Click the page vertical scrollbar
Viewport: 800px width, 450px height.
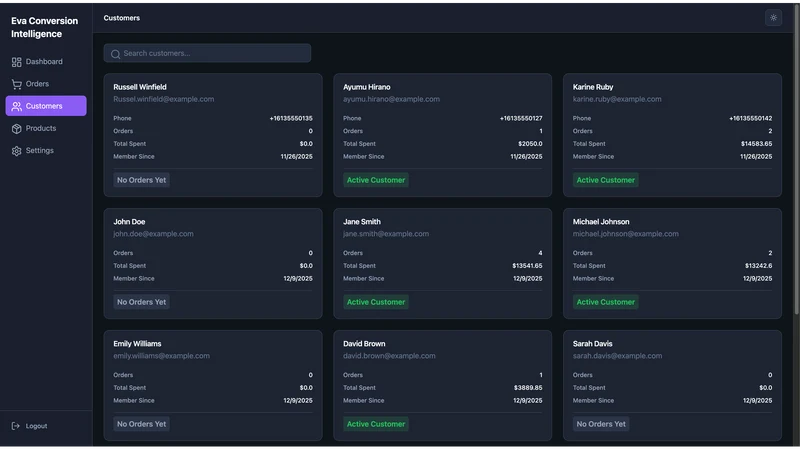[796, 158]
